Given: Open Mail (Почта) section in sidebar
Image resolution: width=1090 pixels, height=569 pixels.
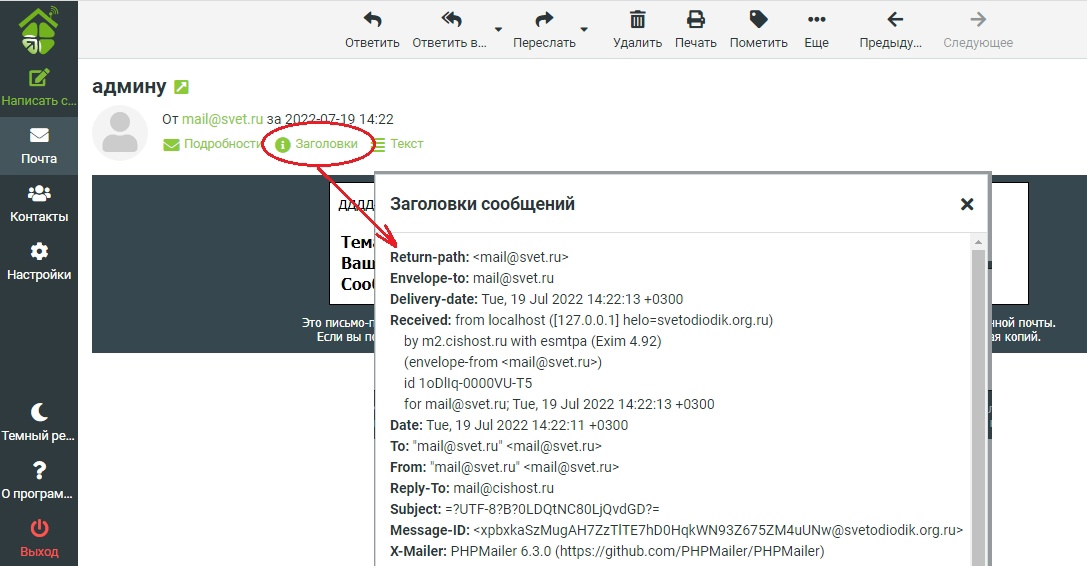Looking at the screenshot, I should [x=38, y=145].
